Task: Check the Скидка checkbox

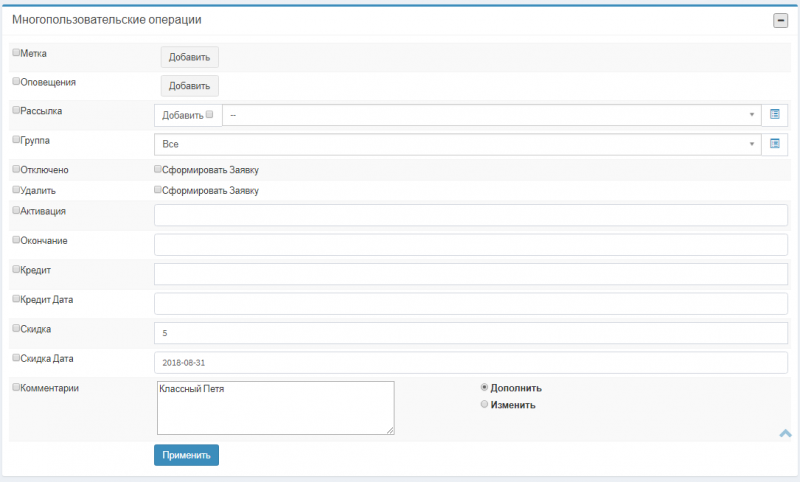Action: [x=16, y=328]
